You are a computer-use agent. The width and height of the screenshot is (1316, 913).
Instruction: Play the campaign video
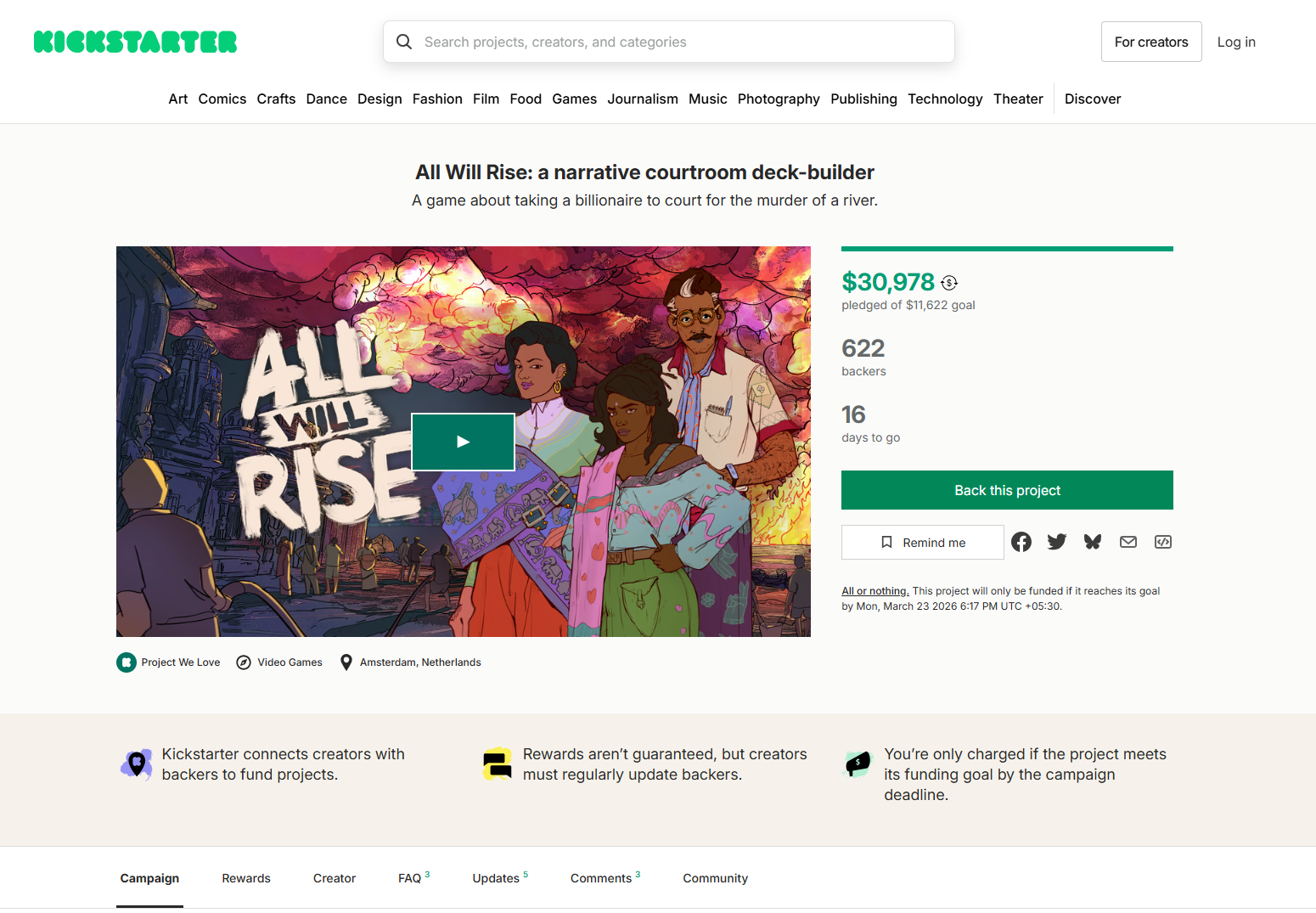point(463,442)
